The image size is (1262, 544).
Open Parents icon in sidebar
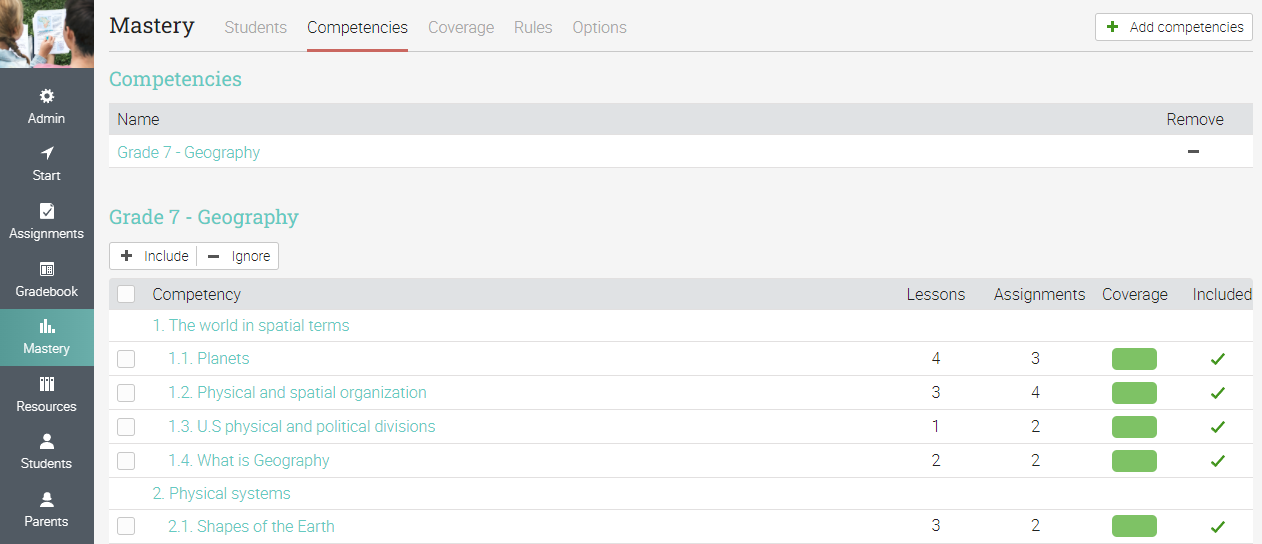coord(47,500)
